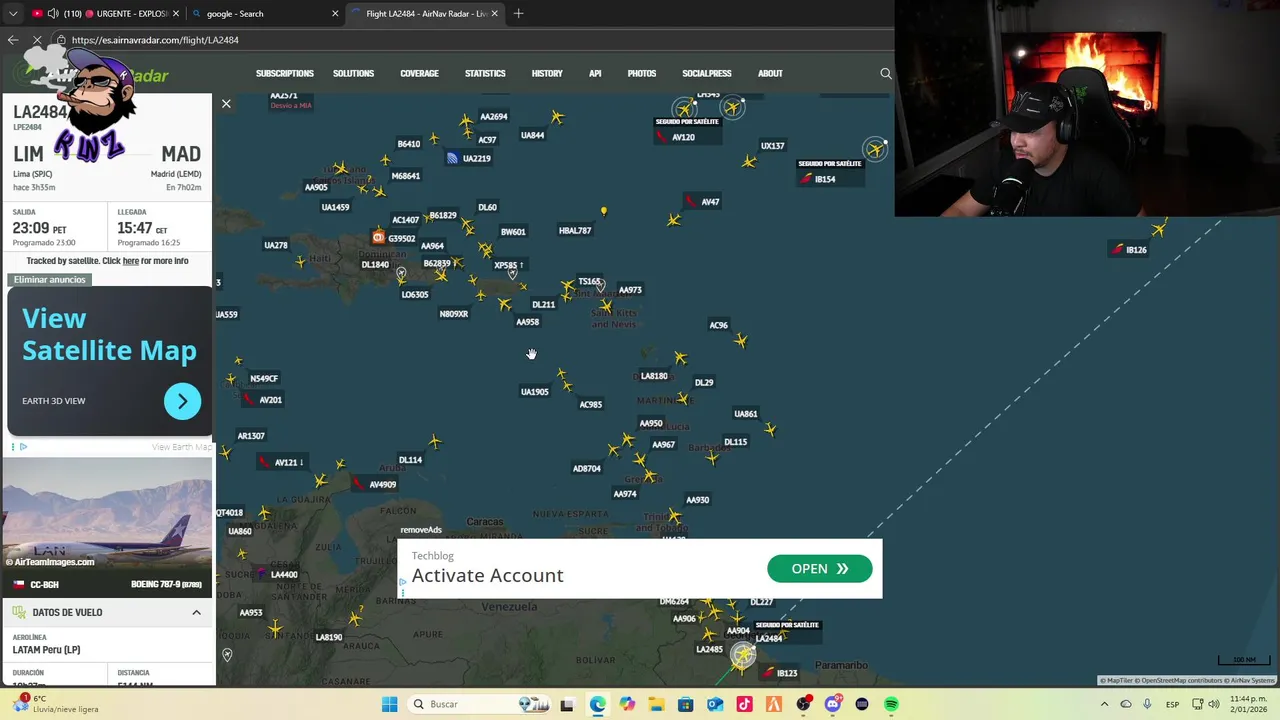Open Microsoft Store from taskbar
This screenshot has width=1280, height=720.
point(685,704)
